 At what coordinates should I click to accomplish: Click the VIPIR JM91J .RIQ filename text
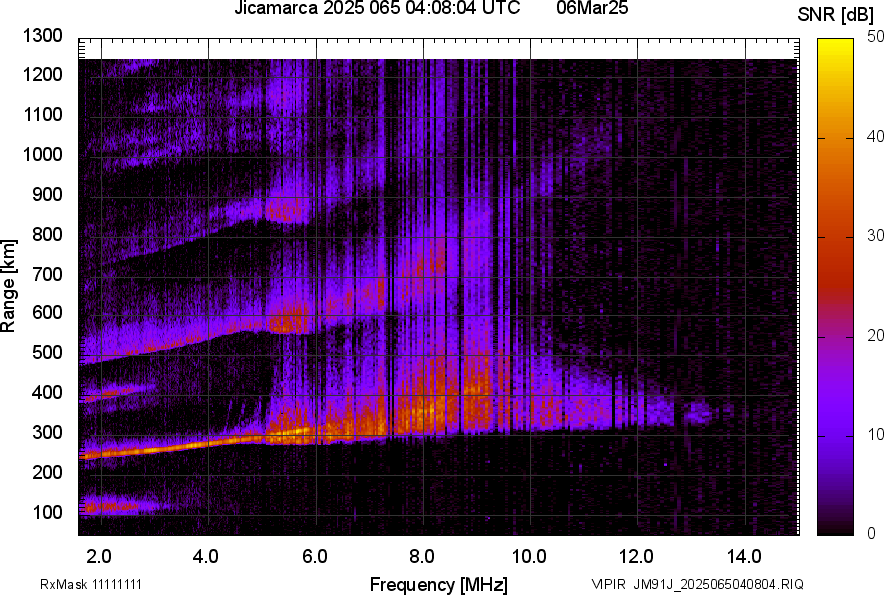(697, 584)
